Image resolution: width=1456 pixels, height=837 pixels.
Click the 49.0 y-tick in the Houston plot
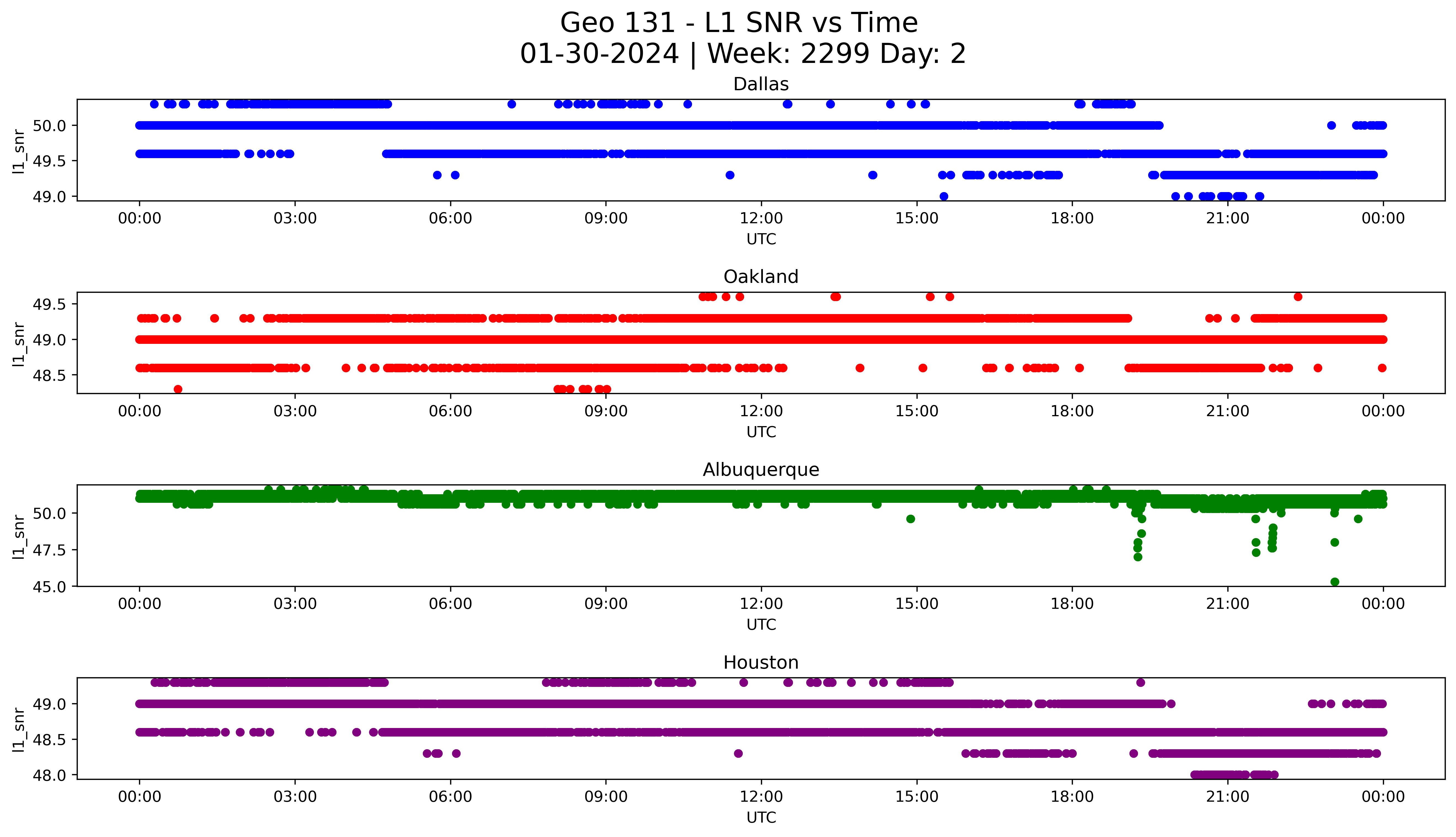click(x=49, y=704)
